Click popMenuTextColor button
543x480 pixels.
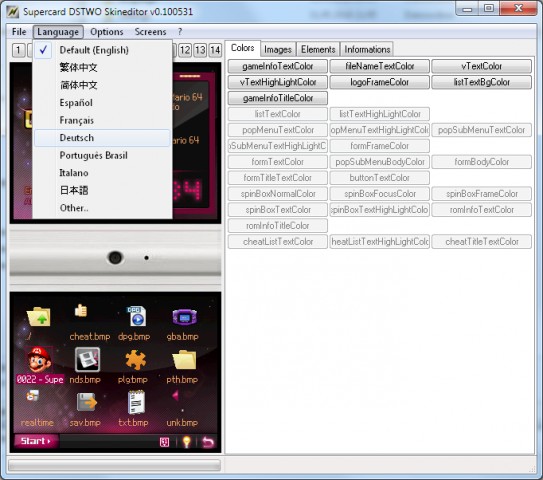pyautogui.click(x=278, y=130)
